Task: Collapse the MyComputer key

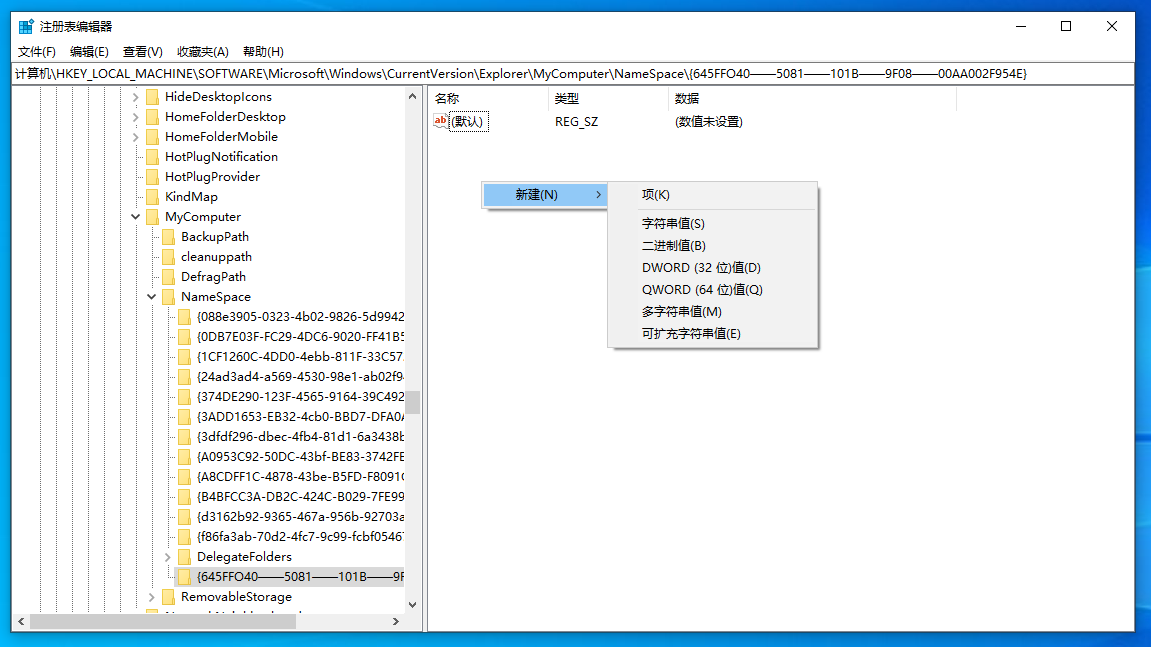Action: (x=134, y=216)
